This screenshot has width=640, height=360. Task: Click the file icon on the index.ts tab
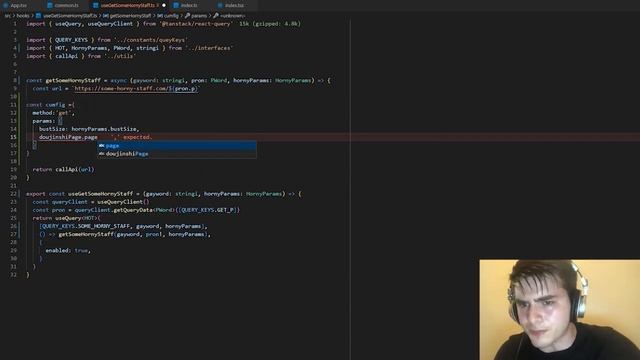tap(176, 5)
